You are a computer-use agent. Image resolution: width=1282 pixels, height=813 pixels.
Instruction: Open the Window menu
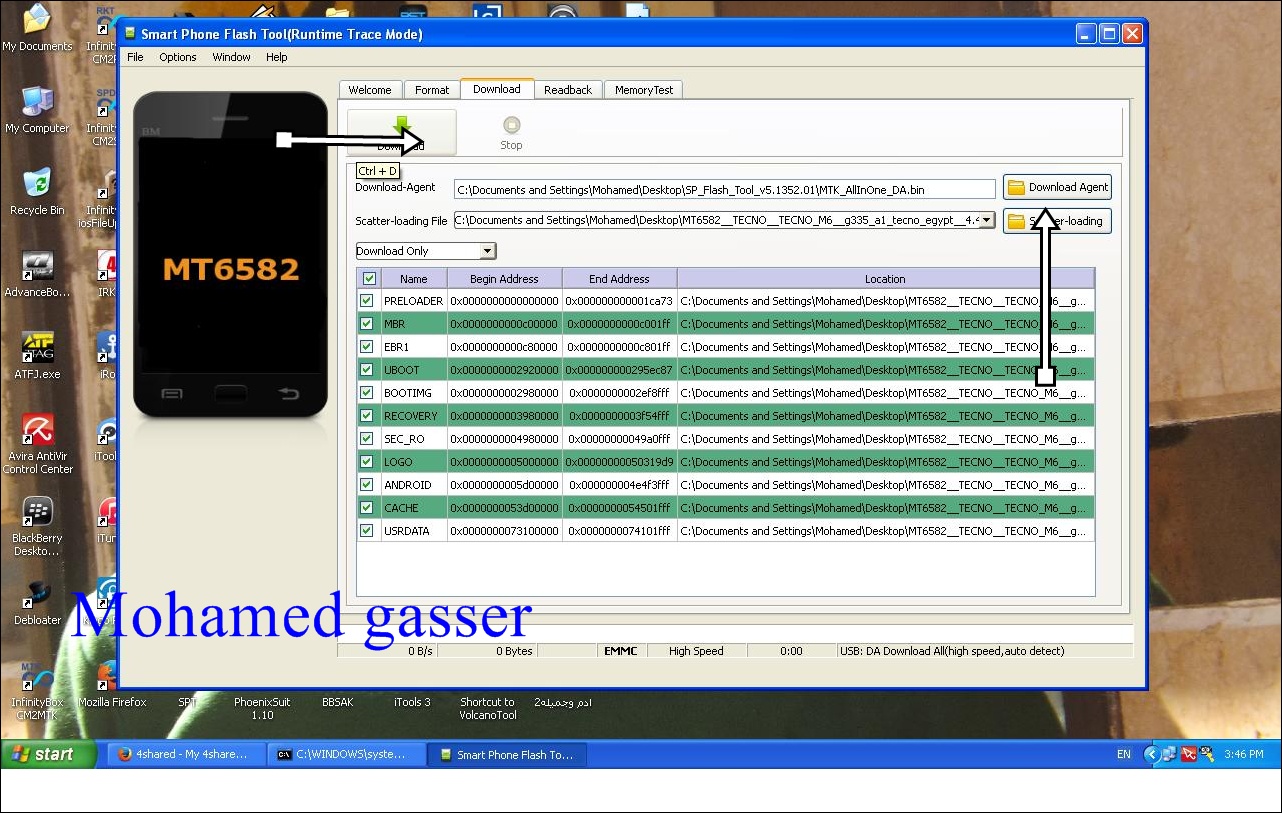pyautogui.click(x=231, y=57)
